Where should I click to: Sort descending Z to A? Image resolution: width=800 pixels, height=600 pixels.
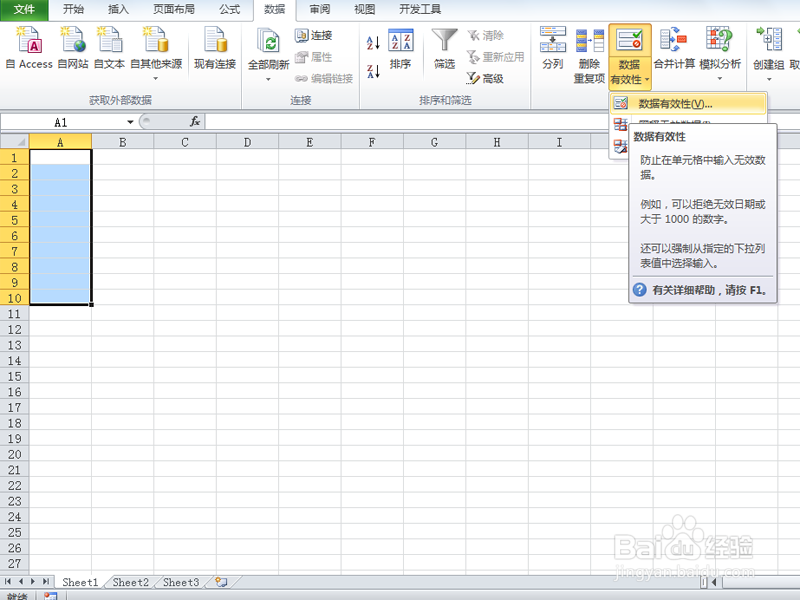(x=373, y=71)
